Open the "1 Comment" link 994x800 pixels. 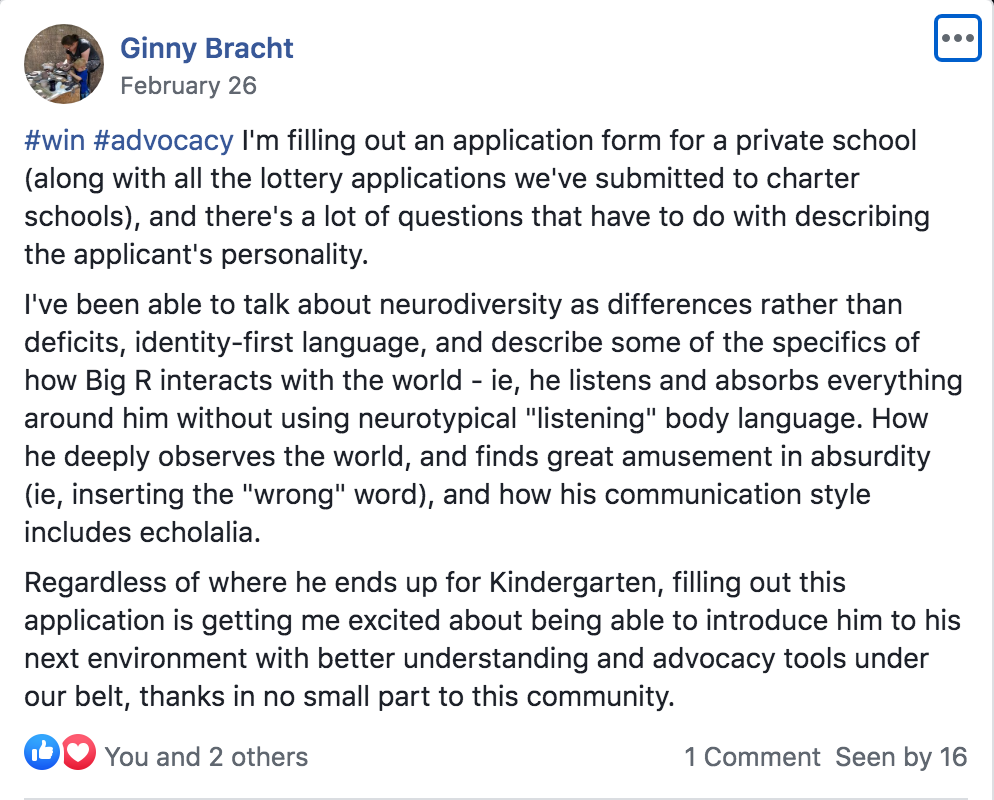coord(752,757)
